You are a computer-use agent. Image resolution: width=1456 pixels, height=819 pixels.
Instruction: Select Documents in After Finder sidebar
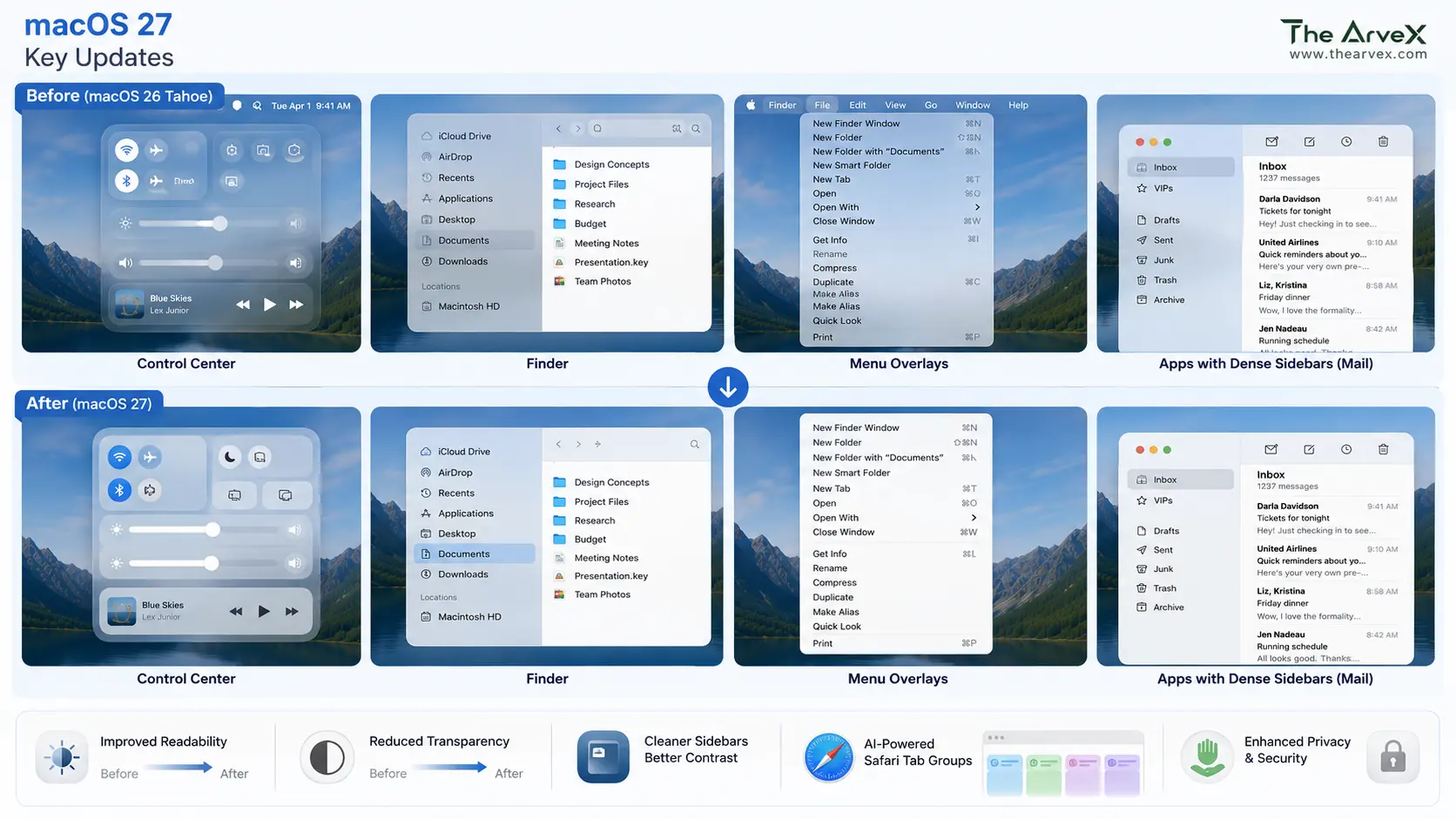click(x=475, y=554)
